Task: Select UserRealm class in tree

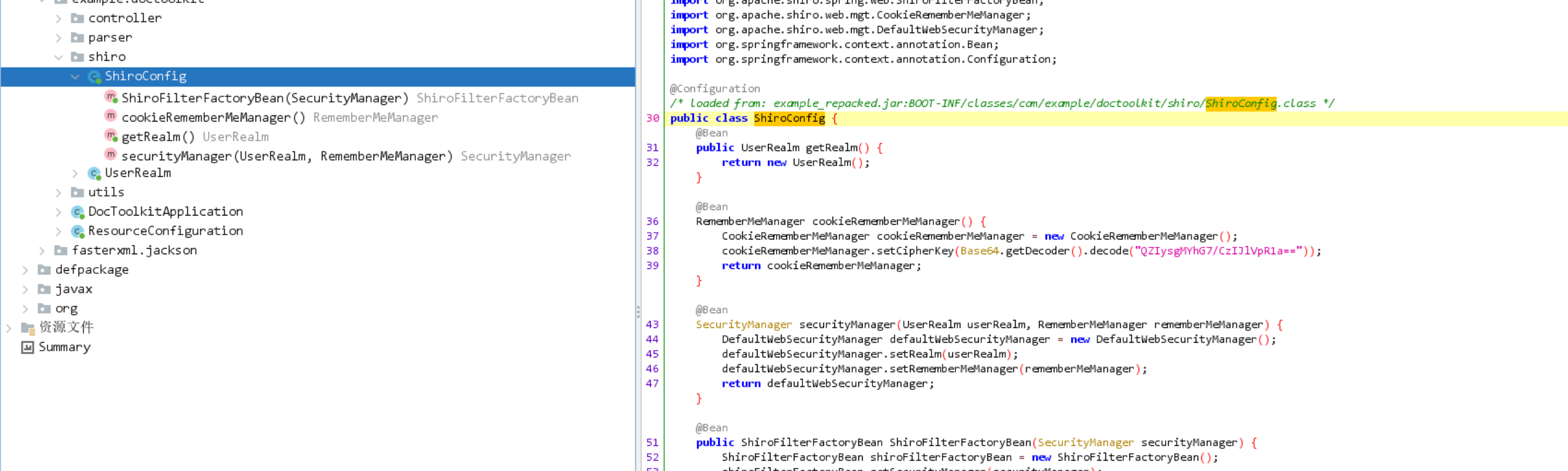Action: pos(138,173)
